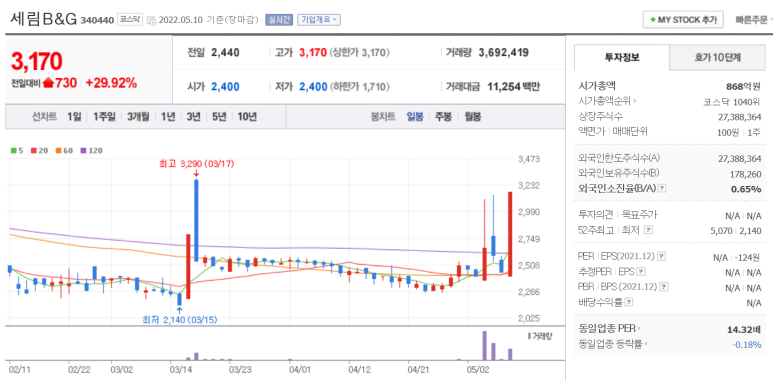Viewport: 773px width, 381px height.
Task: Click the calendar icon beside 2022.05.10
Action: [152, 21]
